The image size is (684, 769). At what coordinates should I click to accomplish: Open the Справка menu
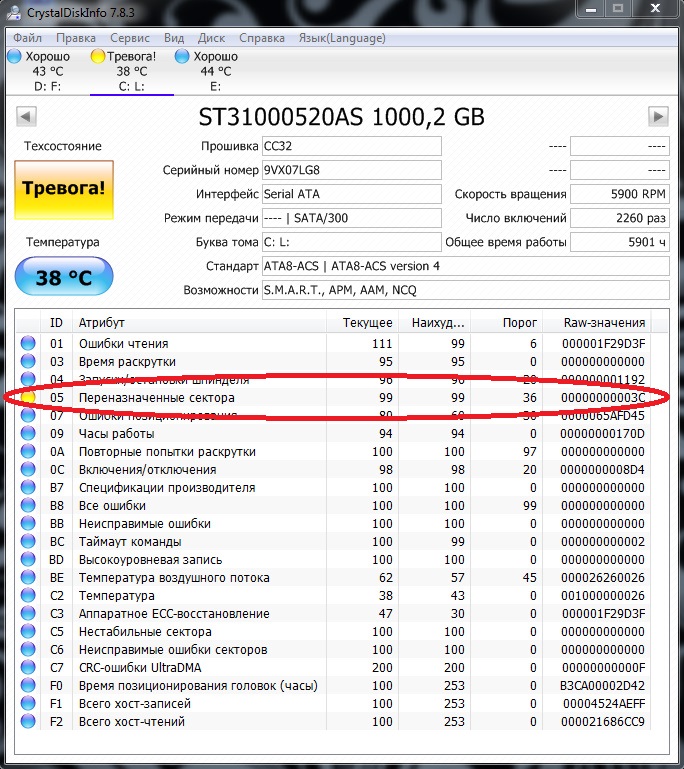[262, 38]
